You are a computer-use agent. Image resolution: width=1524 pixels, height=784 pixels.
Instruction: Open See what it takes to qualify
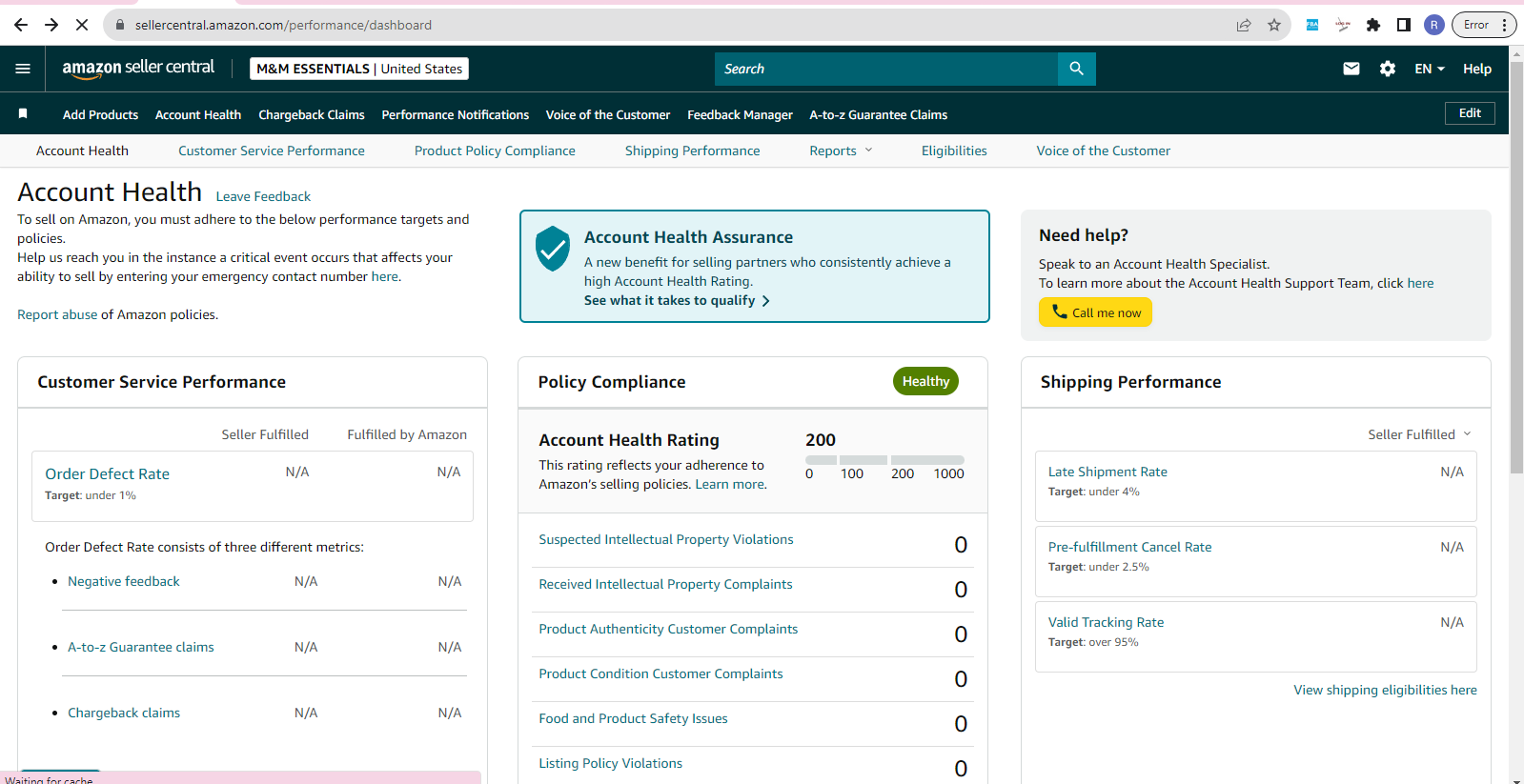click(x=677, y=300)
